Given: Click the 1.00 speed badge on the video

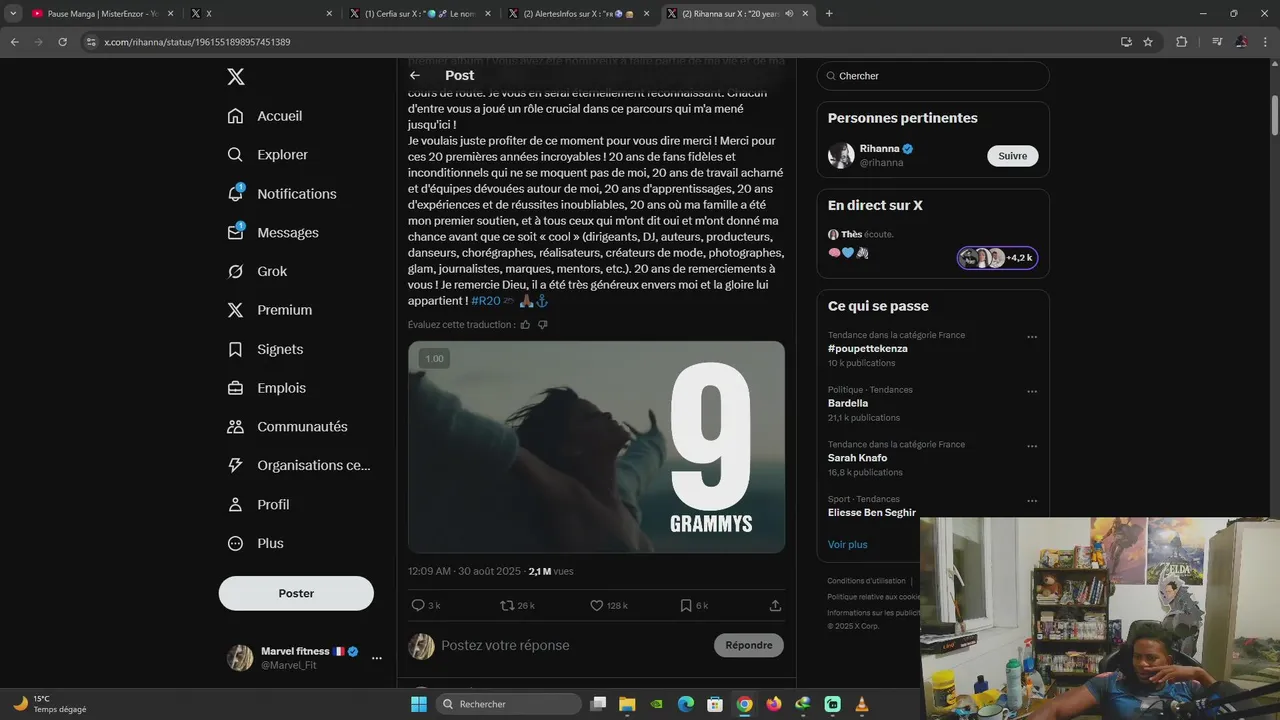Looking at the screenshot, I should click(434, 359).
